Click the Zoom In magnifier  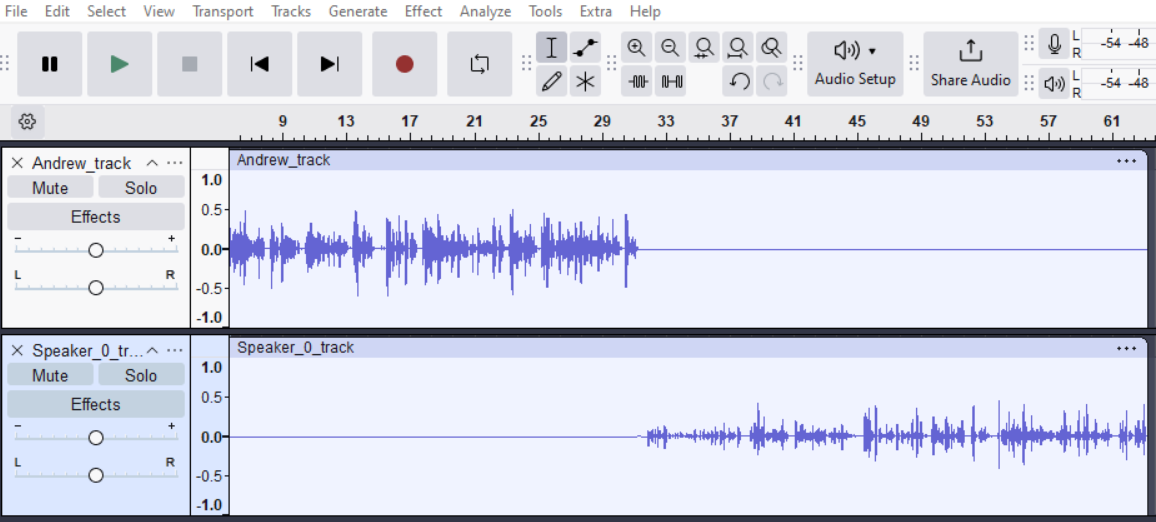click(636, 47)
